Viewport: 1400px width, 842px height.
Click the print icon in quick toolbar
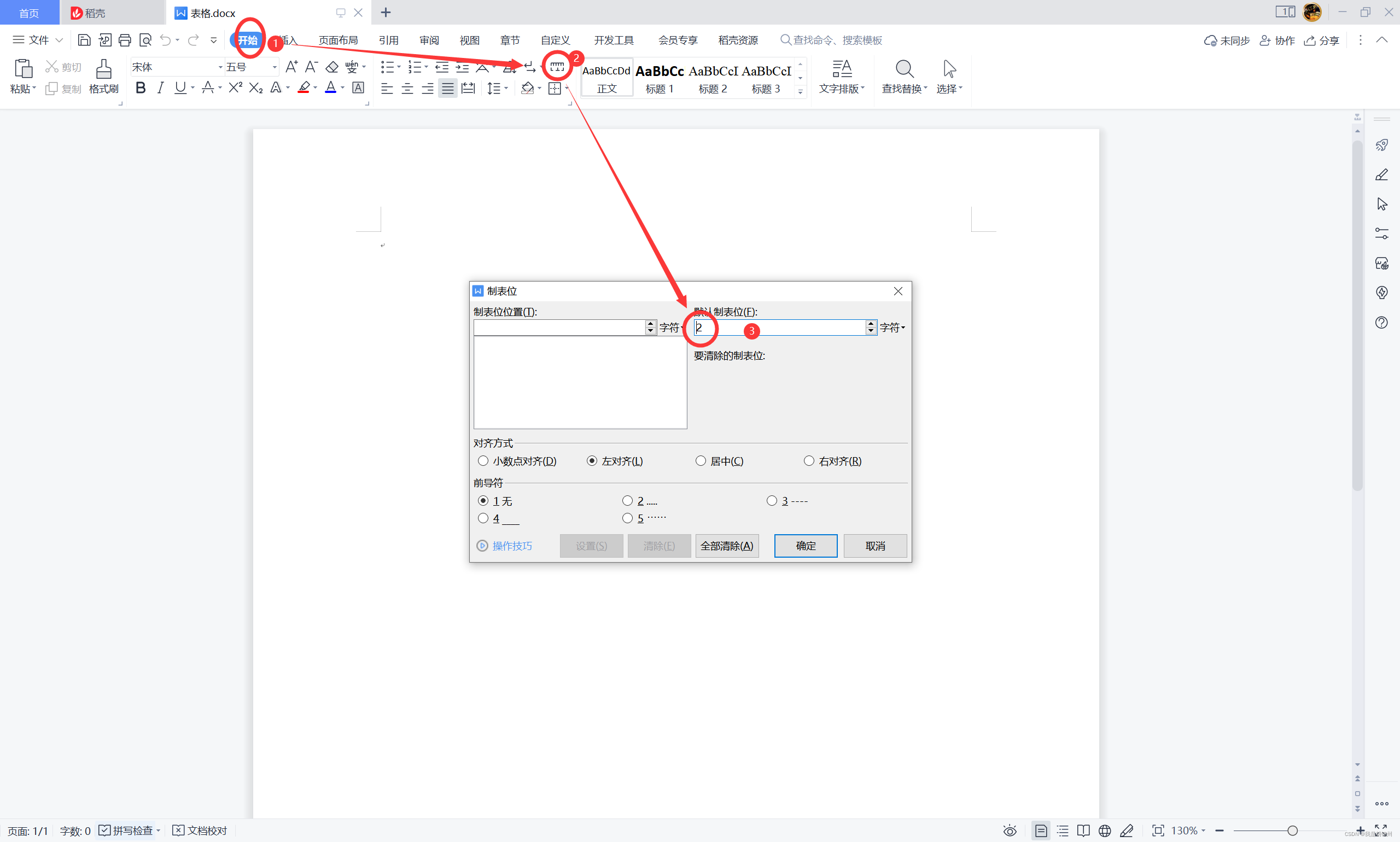[x=125, y=40]
